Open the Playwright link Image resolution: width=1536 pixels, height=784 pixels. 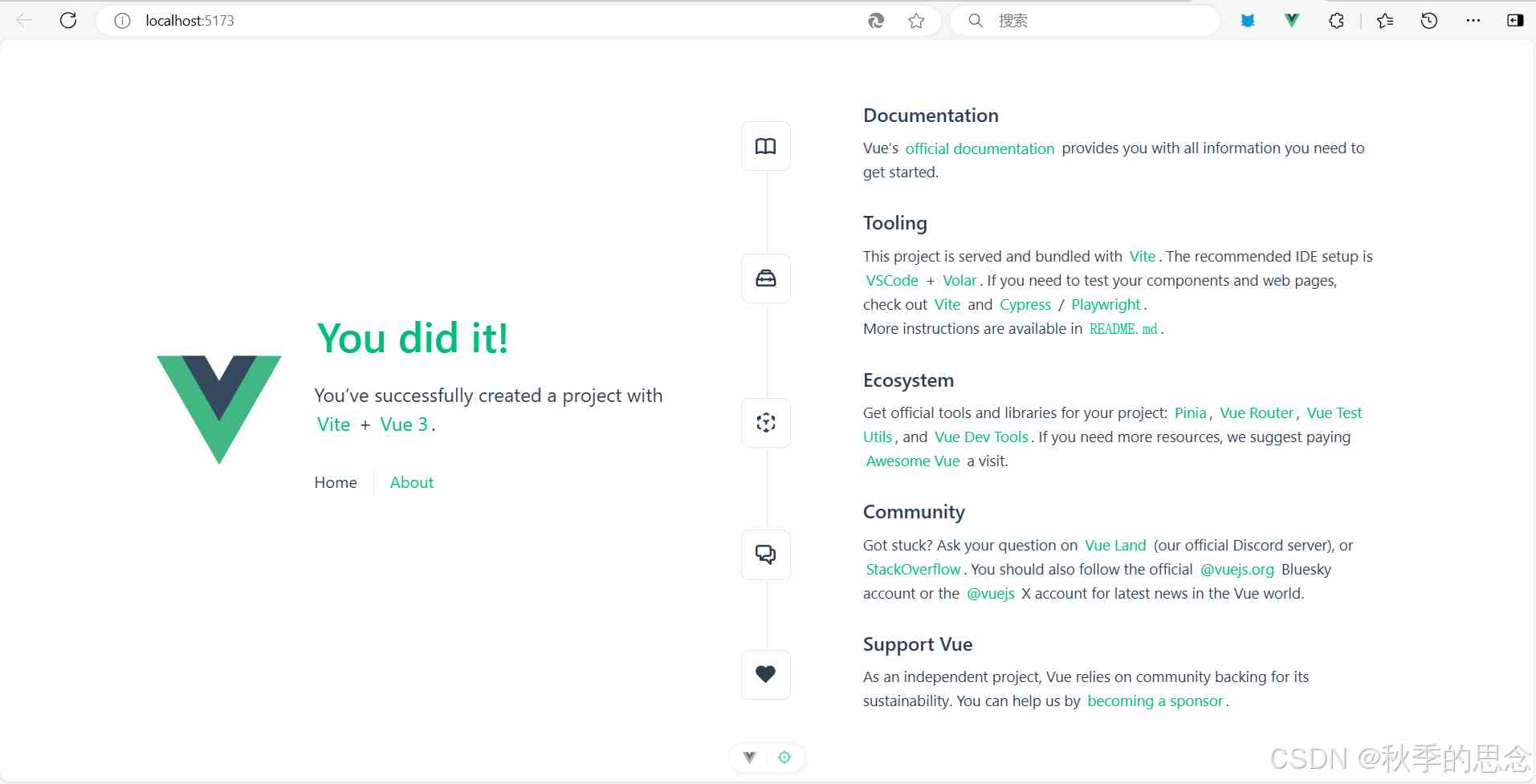(x=1106, y=305)
